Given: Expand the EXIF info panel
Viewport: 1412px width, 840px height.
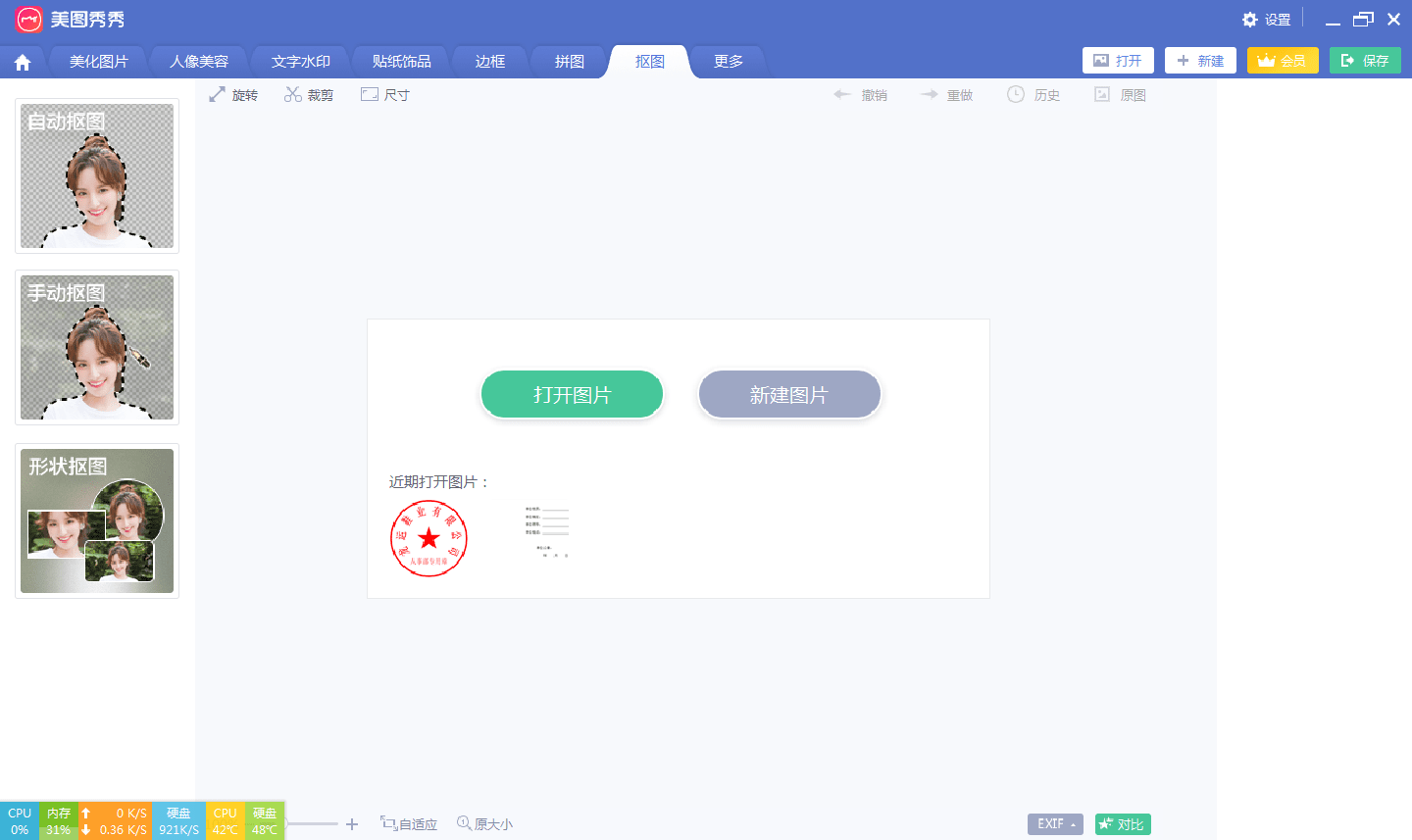Looking at the screenshot, I should (x=1054, y=823).
